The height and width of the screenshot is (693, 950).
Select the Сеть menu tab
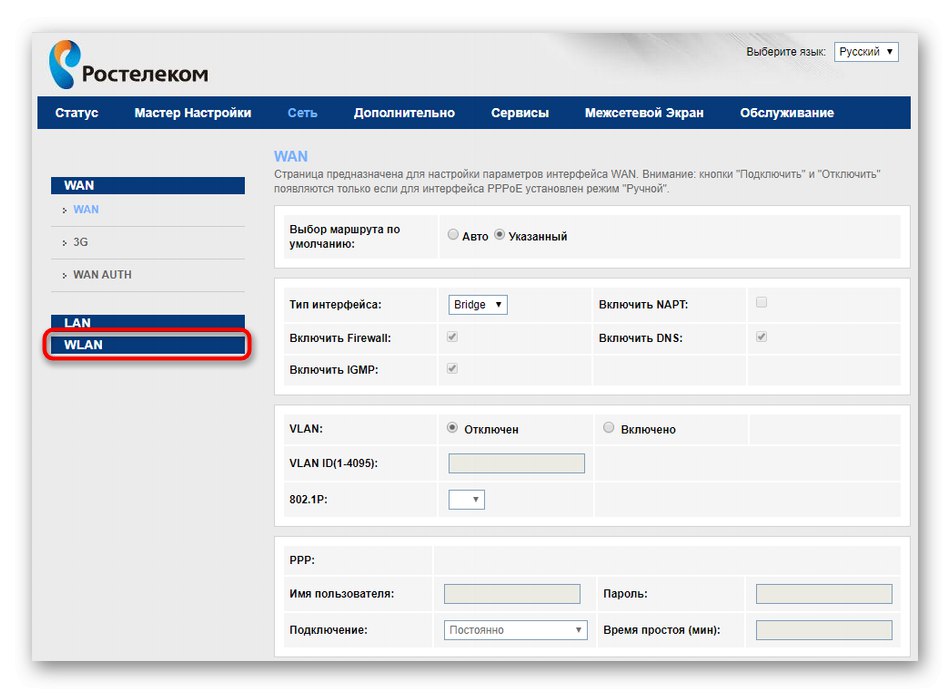302,113
